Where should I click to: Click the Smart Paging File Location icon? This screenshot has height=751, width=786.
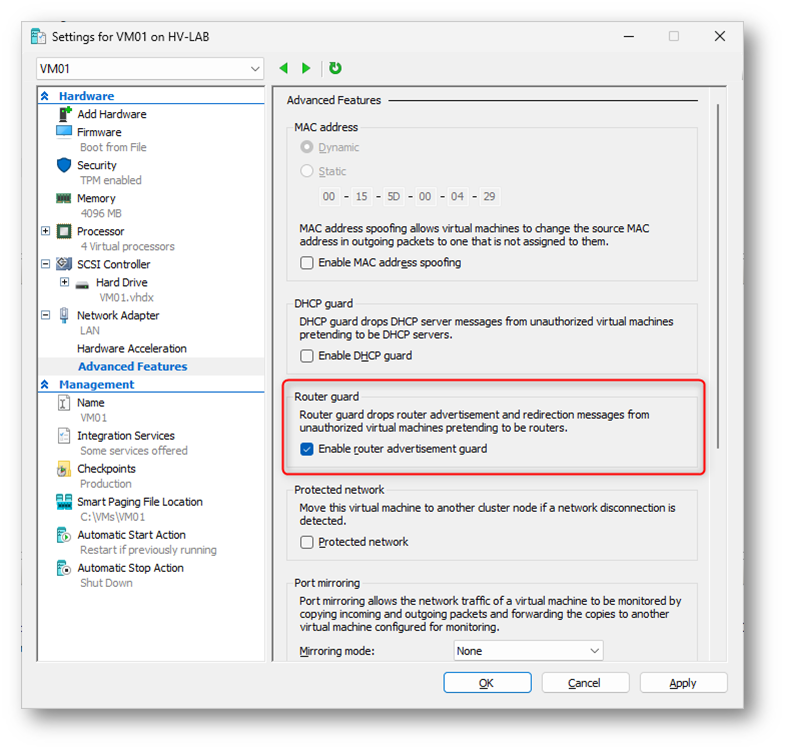(64, 502)
